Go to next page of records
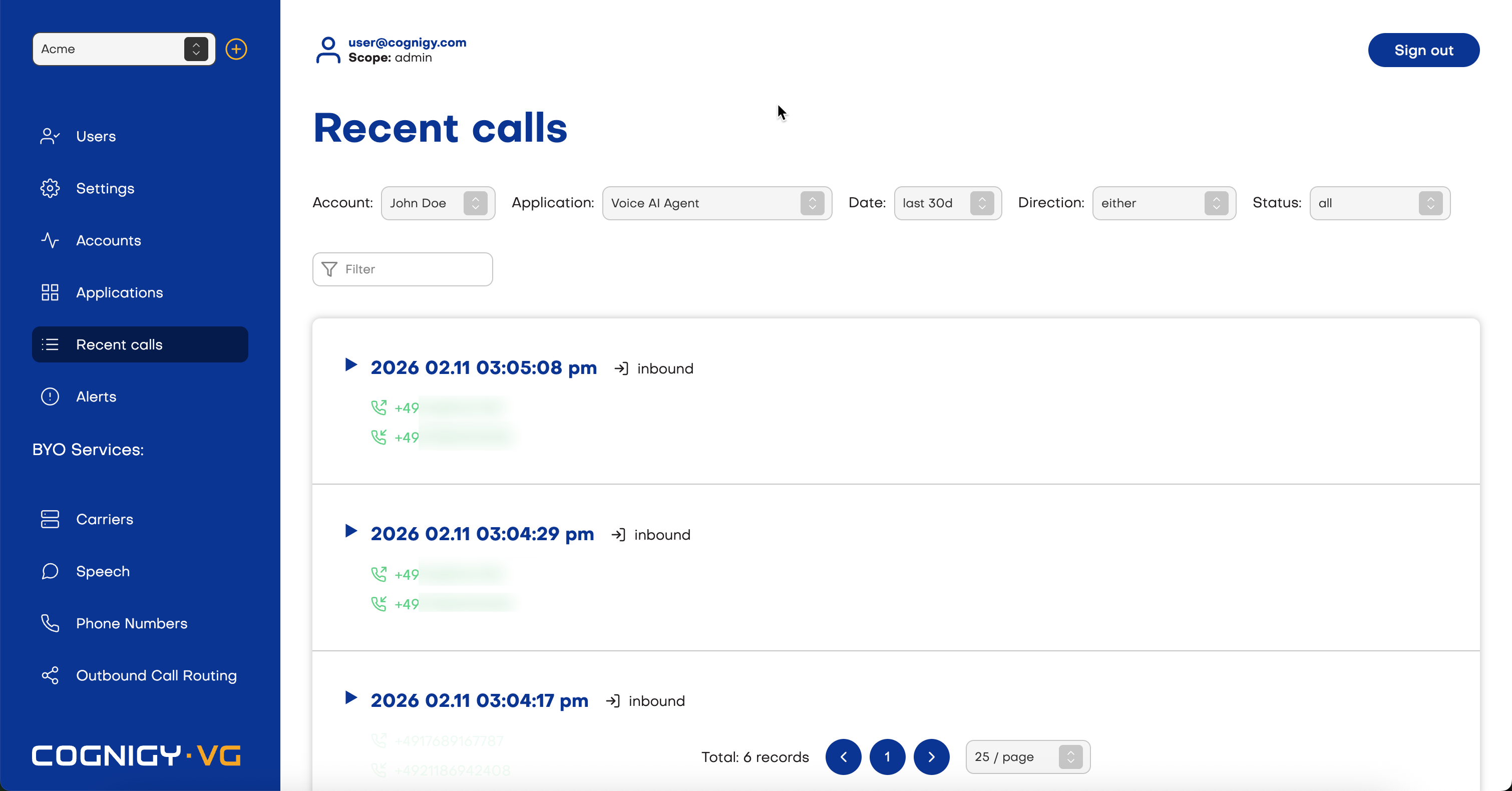Screen dimensions: 1512x791 click(x=931, y=757)
